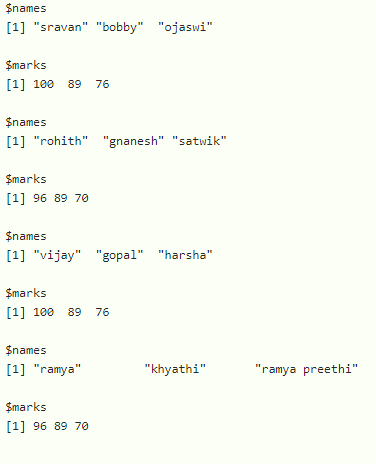The height and width of the screenshot is (464, 376).
Task: Click the value 76 below "harsha"
Action: 102,312
